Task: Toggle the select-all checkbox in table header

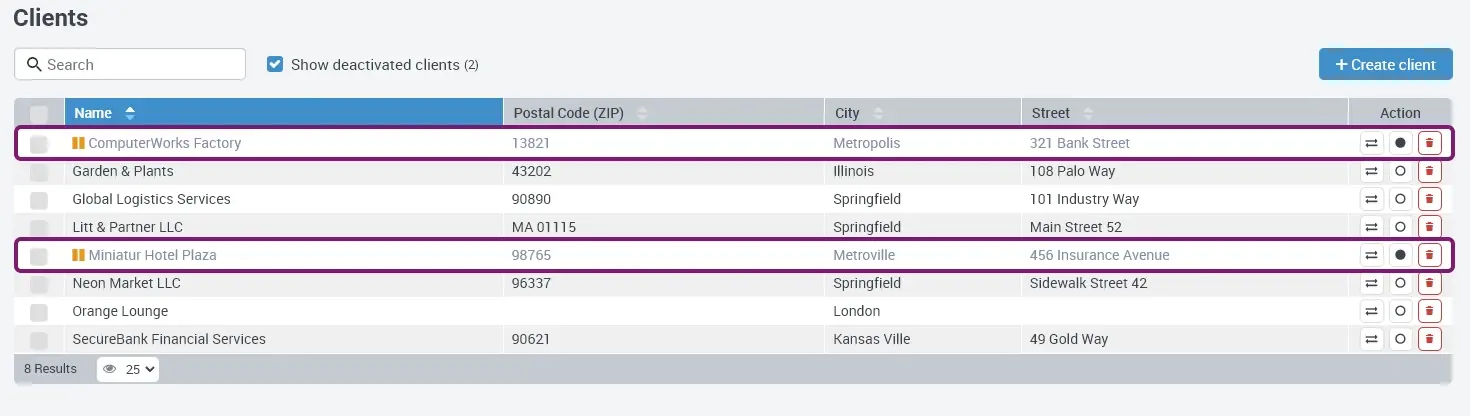Action: click(39, 113)
